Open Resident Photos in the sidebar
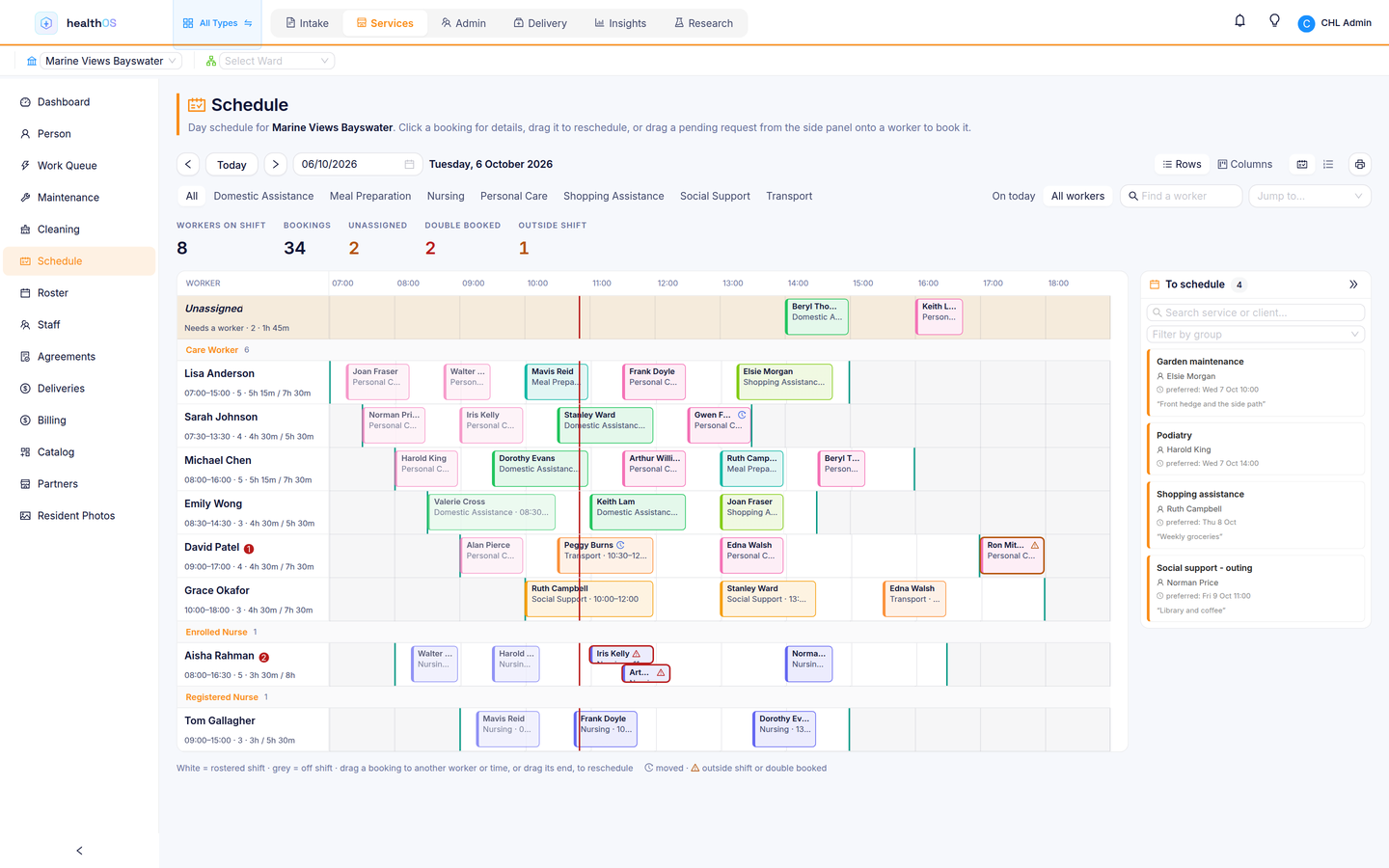The height and width of the screenshot is (868, 1389). click(79, 516)
